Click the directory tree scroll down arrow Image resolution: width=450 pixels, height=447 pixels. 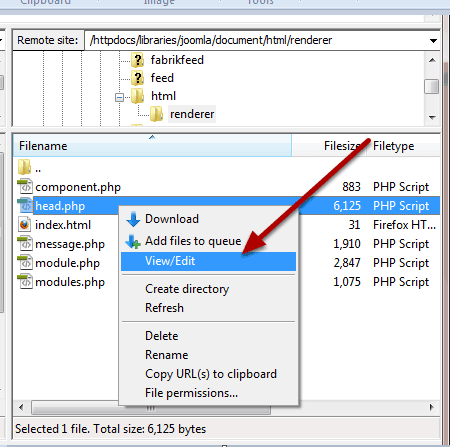pos(432,118)
